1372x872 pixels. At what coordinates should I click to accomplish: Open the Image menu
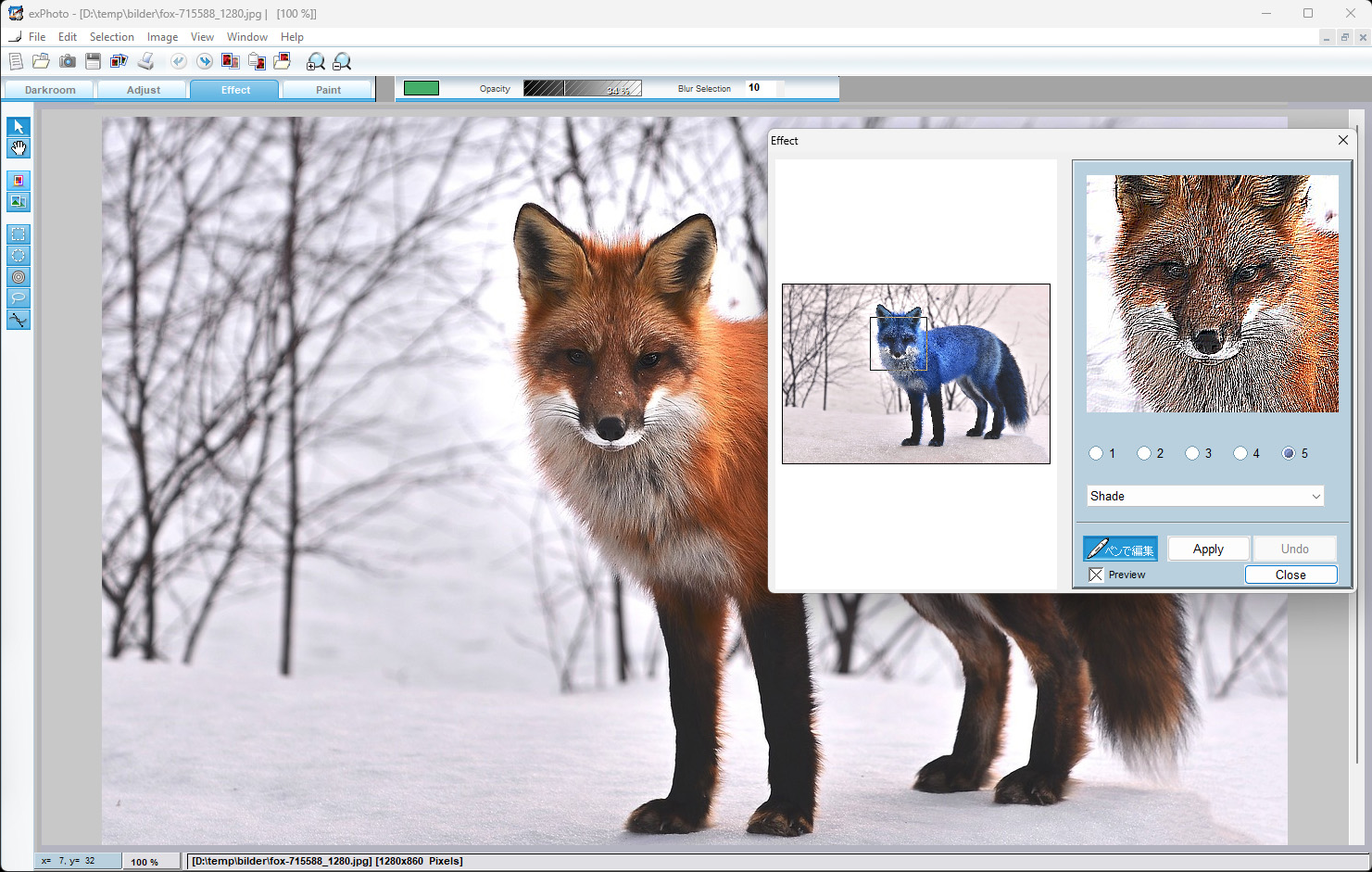coord(162,37)
